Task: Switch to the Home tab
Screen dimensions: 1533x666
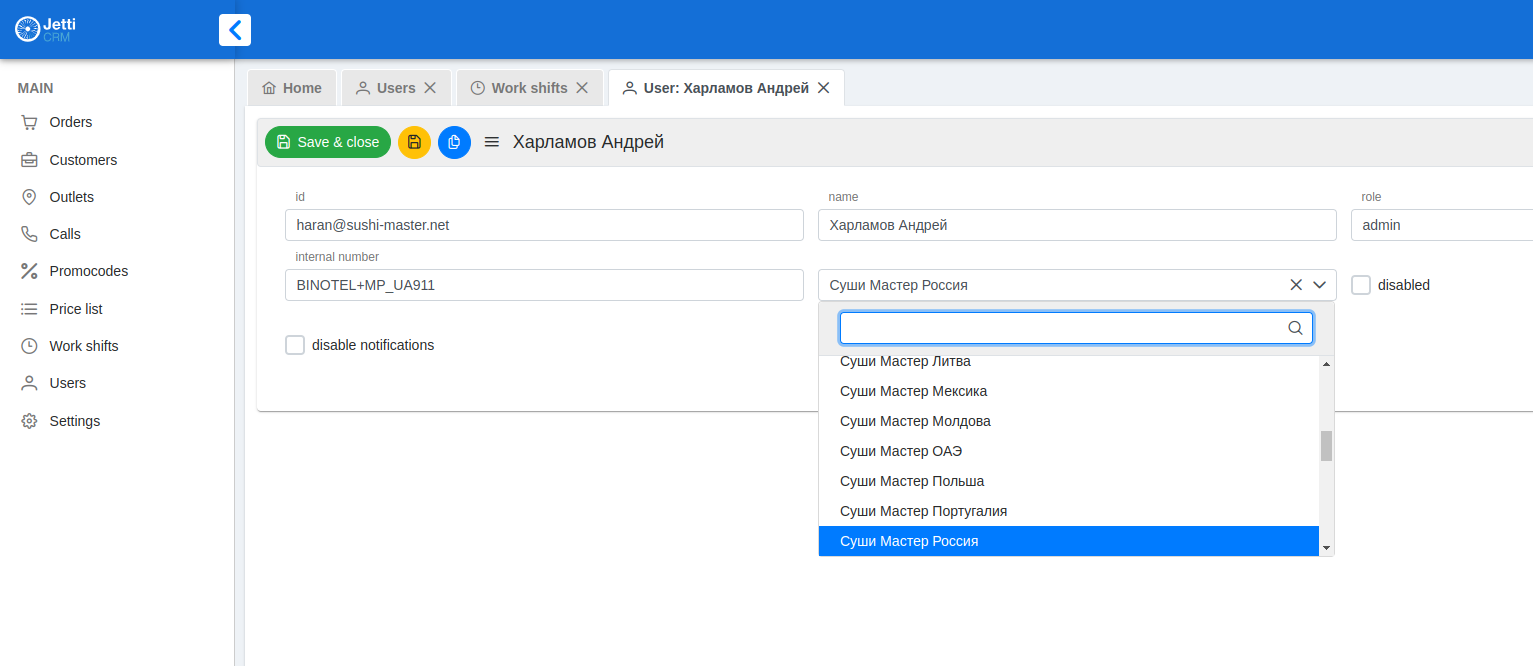Action: tap(292, 88)
